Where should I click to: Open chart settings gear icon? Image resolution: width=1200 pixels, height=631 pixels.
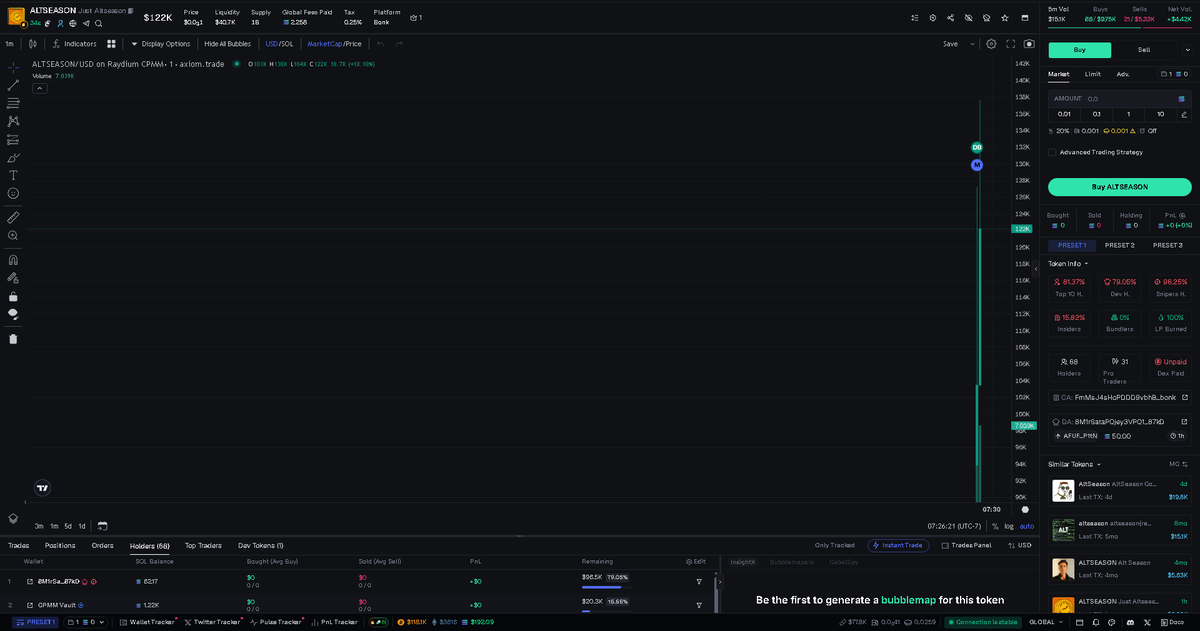point(991,44)
